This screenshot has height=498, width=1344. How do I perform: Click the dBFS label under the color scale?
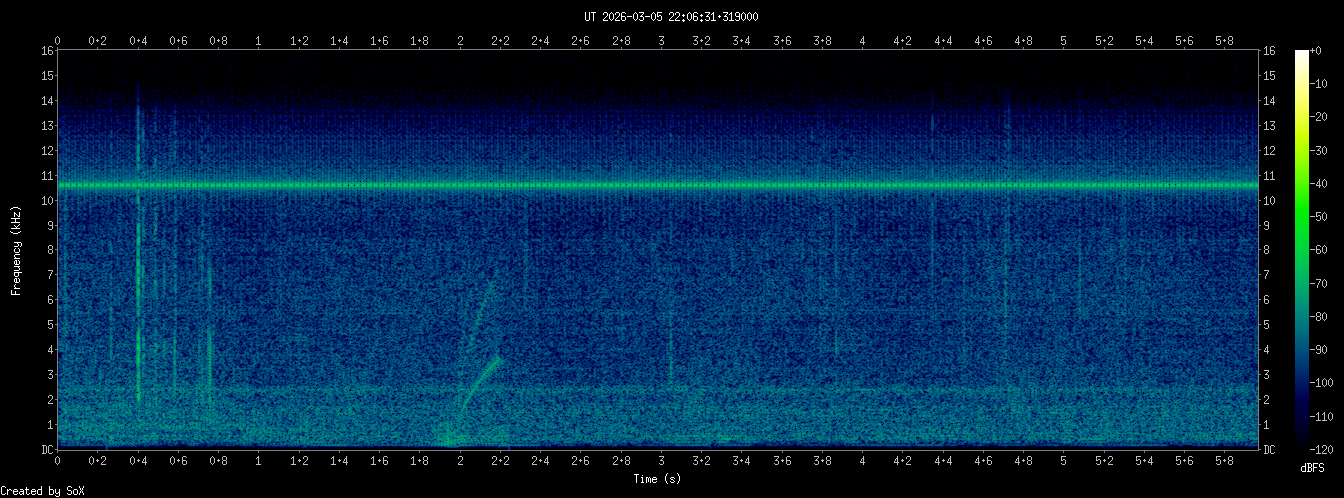tap(1315, 467)
